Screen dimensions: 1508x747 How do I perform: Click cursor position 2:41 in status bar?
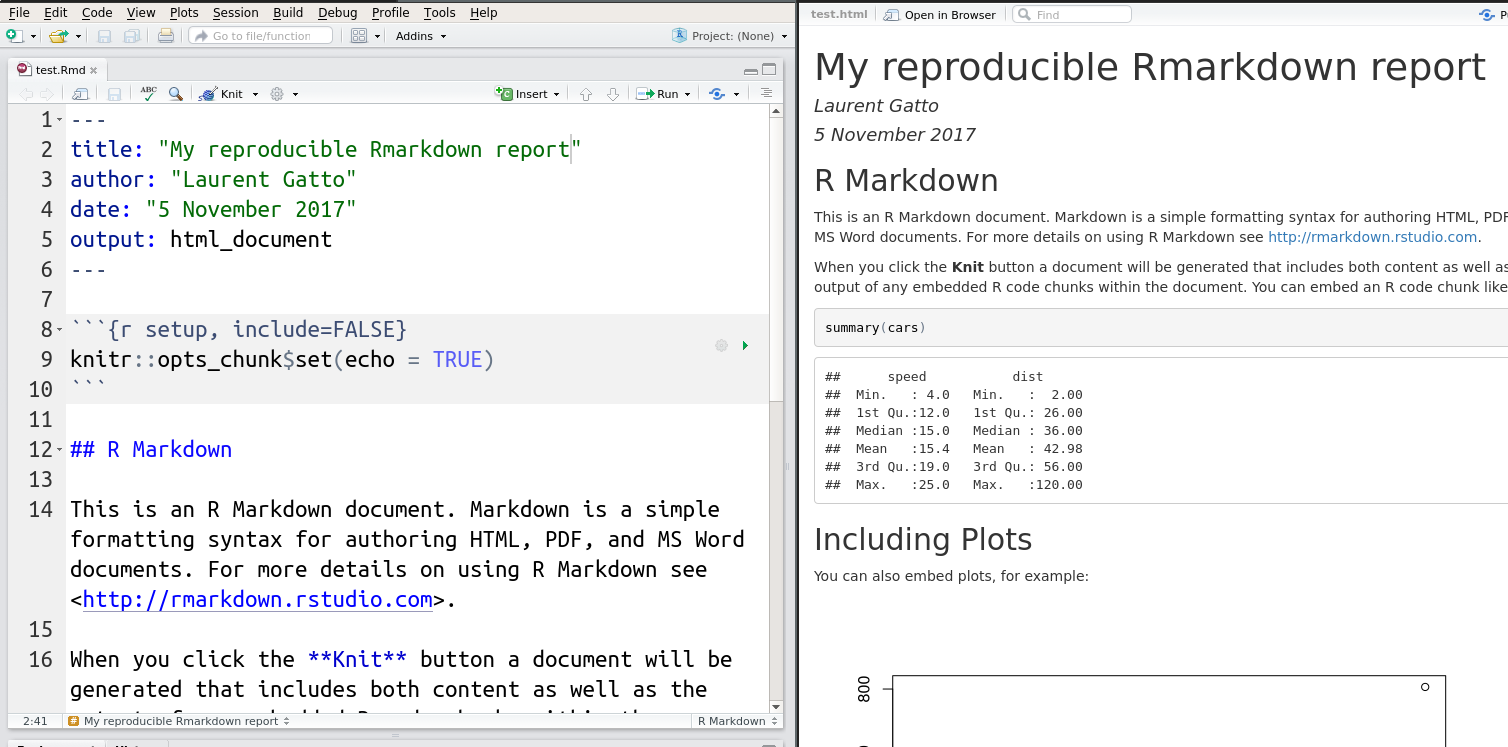(35, 721)
